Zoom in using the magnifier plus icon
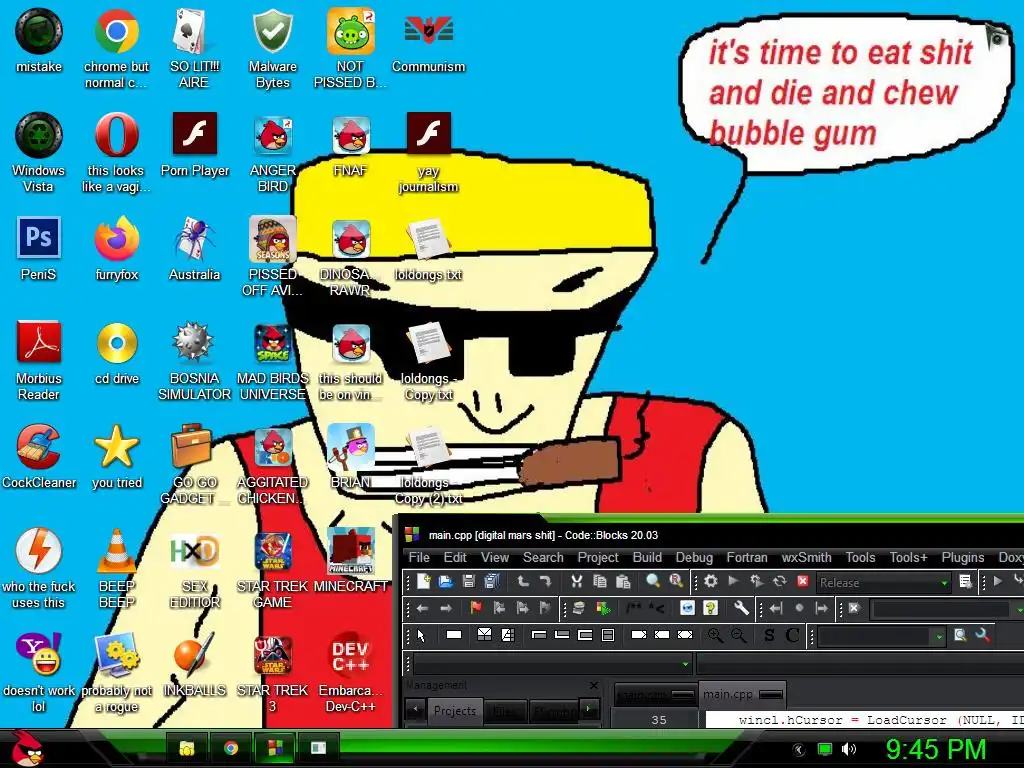1024x768 pixels. point(715,635)
